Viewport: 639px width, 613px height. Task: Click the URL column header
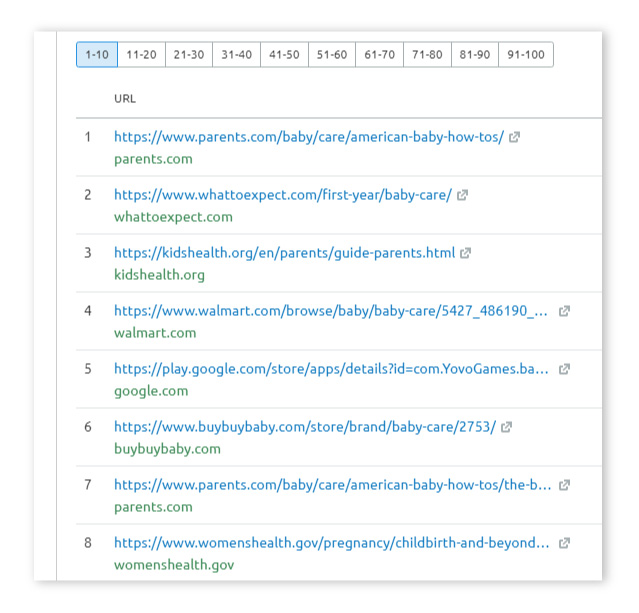tap(125, 99)
